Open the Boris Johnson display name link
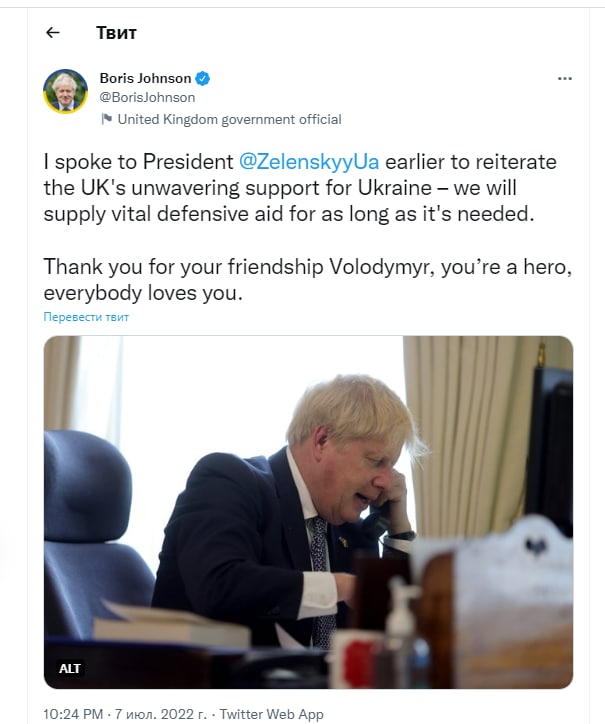Screen dimensions: 605x724 point(145,78)
